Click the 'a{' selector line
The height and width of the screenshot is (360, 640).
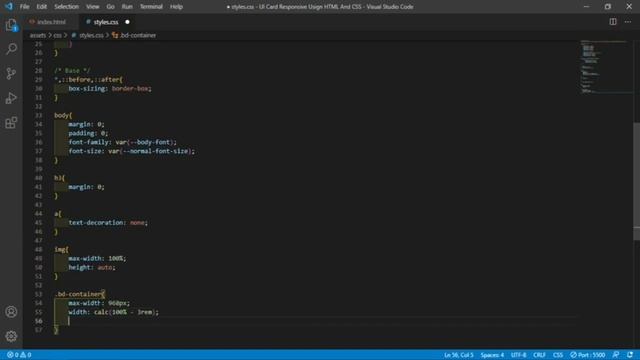click(x=58, y=214)
